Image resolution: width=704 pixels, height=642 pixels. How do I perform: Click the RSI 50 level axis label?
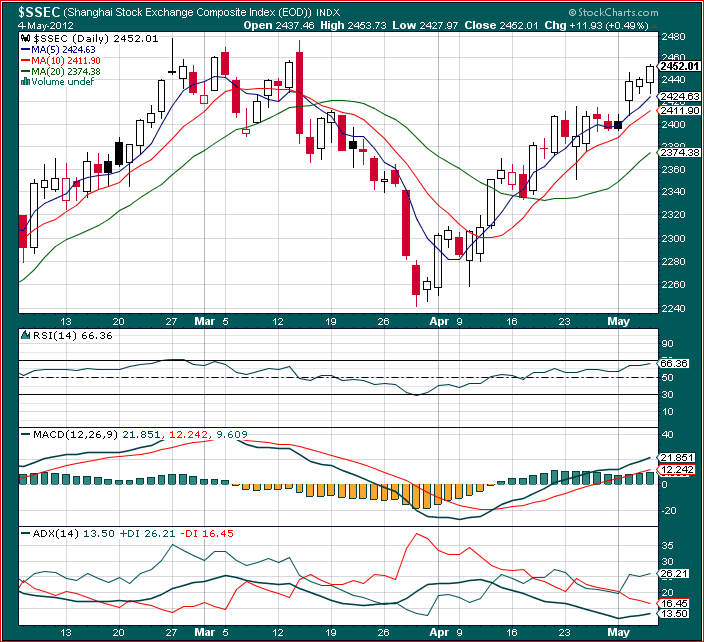click(x=668, y=378)
